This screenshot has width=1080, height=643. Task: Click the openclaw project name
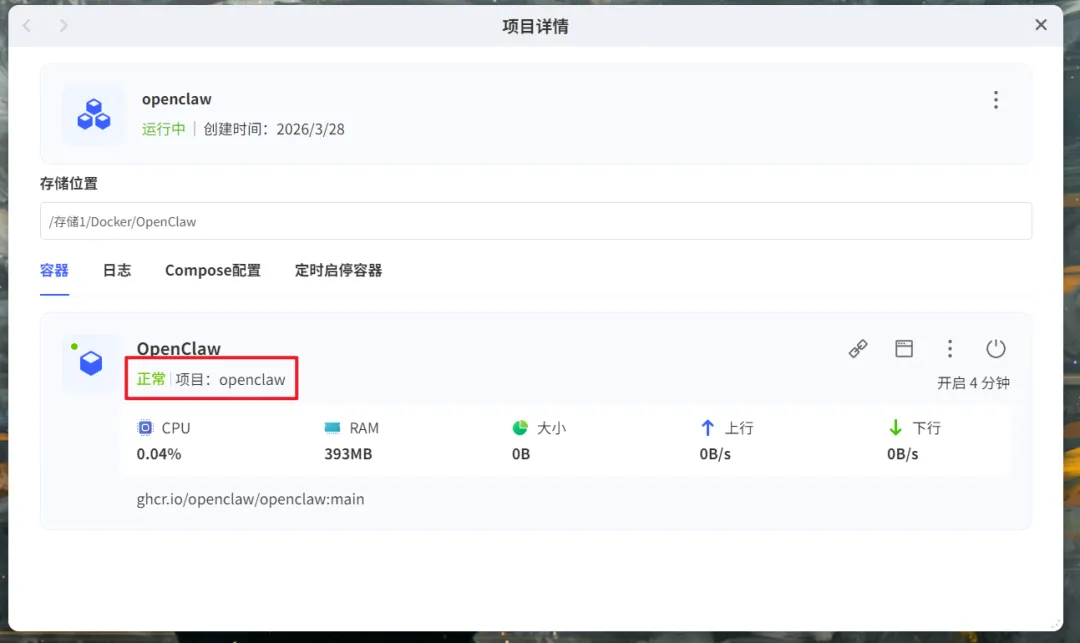click(176, 99)
